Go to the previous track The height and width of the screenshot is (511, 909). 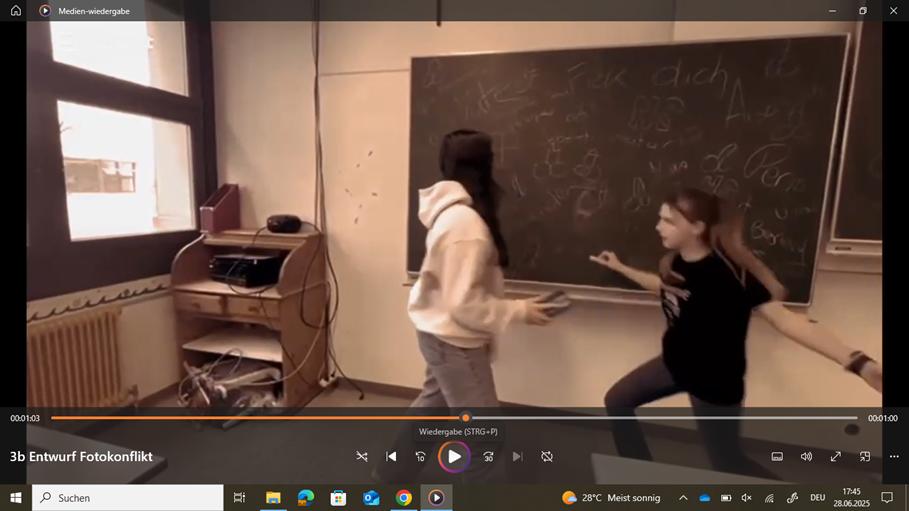tap(391, 456)
